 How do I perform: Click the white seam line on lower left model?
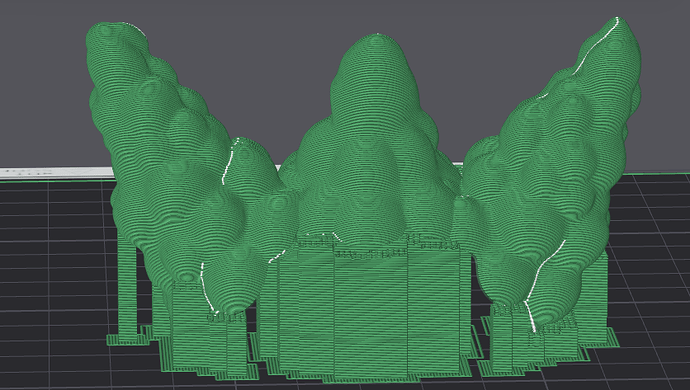coord(207,287)
